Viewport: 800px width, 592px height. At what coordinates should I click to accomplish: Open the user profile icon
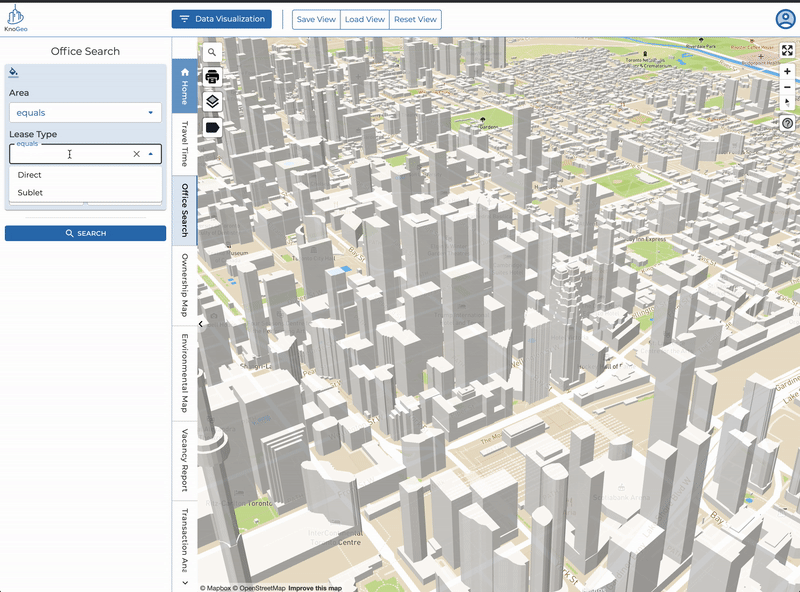point(785,19)
